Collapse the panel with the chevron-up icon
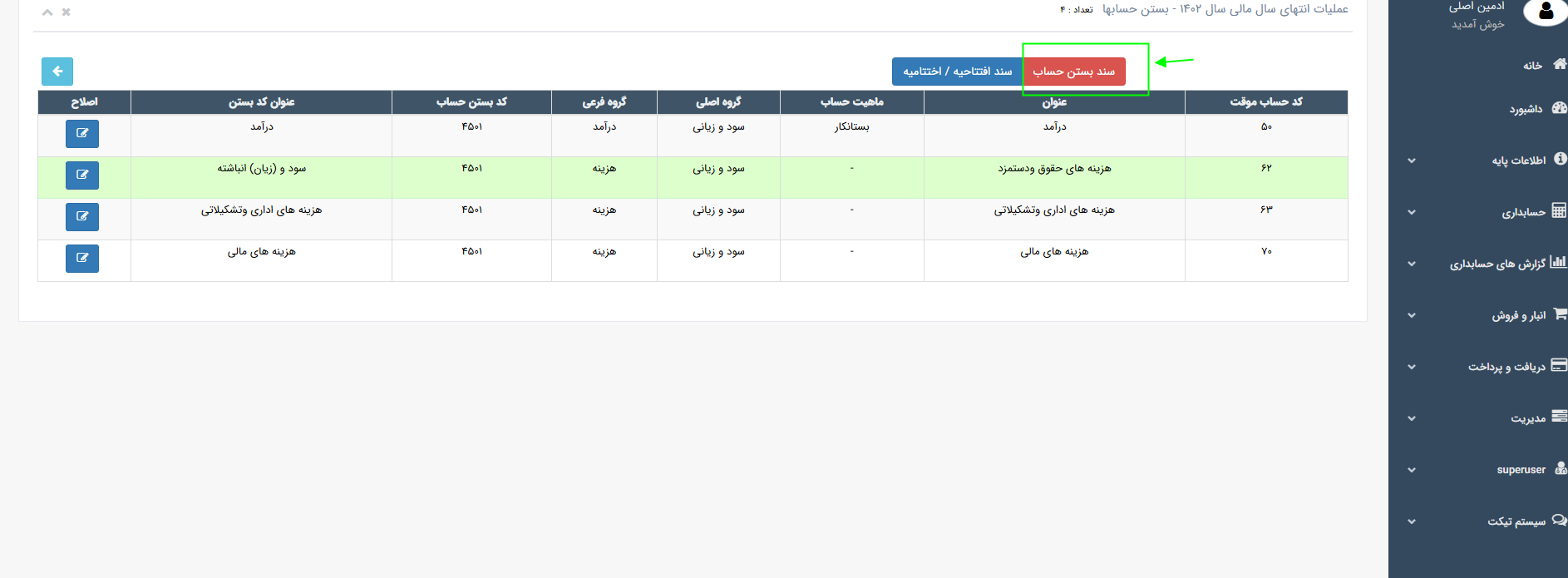This screenshot has width=1568, height=578. (47, 12)
